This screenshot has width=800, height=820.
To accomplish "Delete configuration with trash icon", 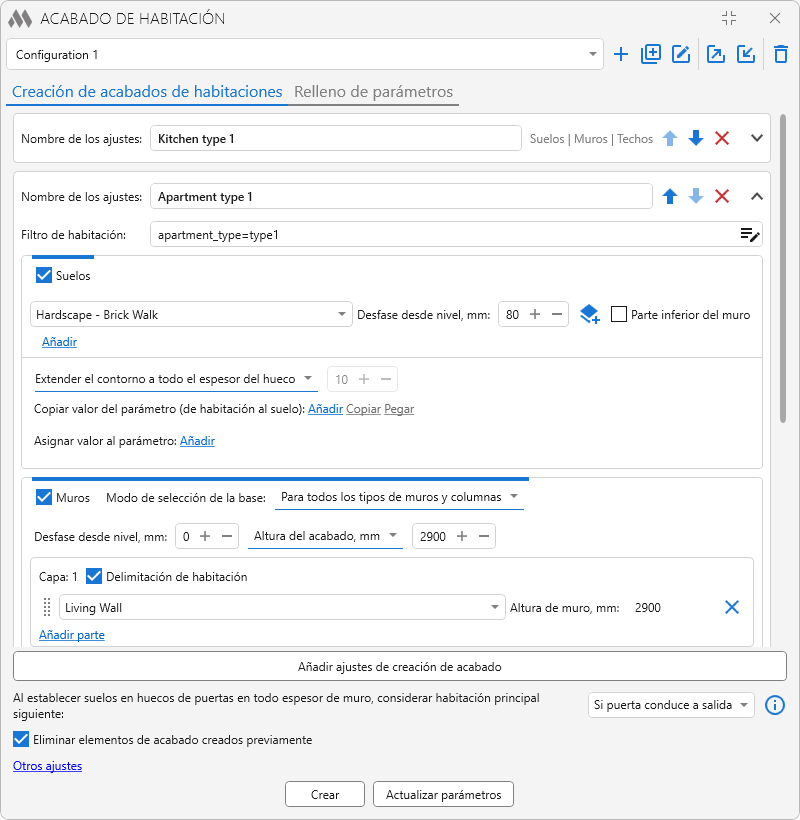I will click(781, 54).
